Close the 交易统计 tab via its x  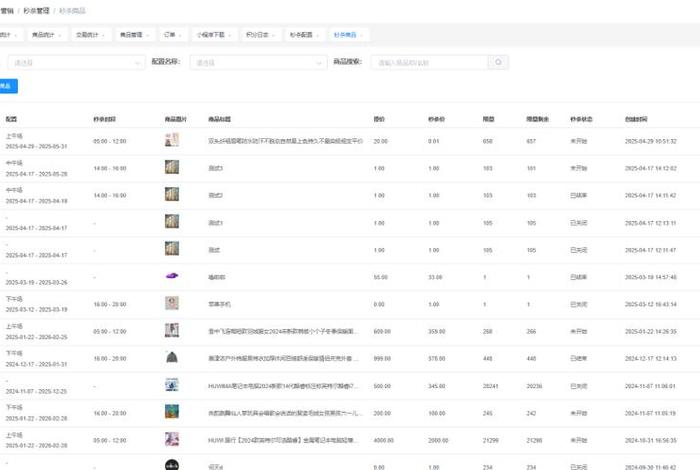point(103,35)
